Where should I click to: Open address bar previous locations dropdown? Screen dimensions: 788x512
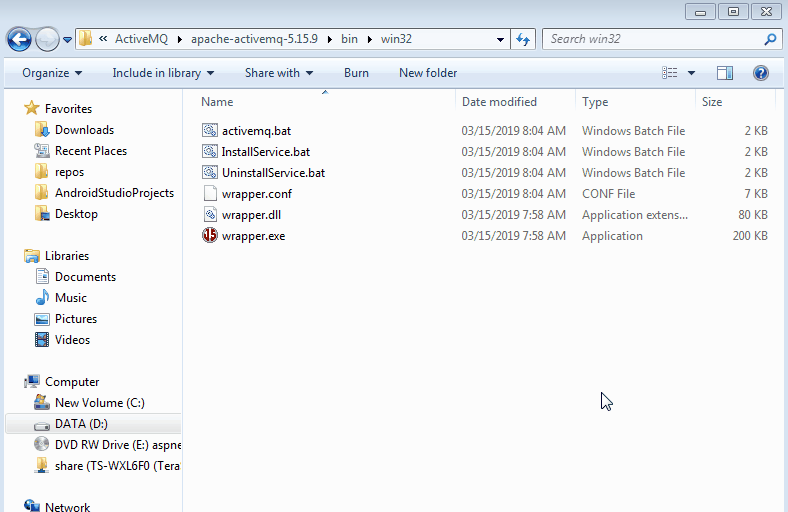pos(500,39)
